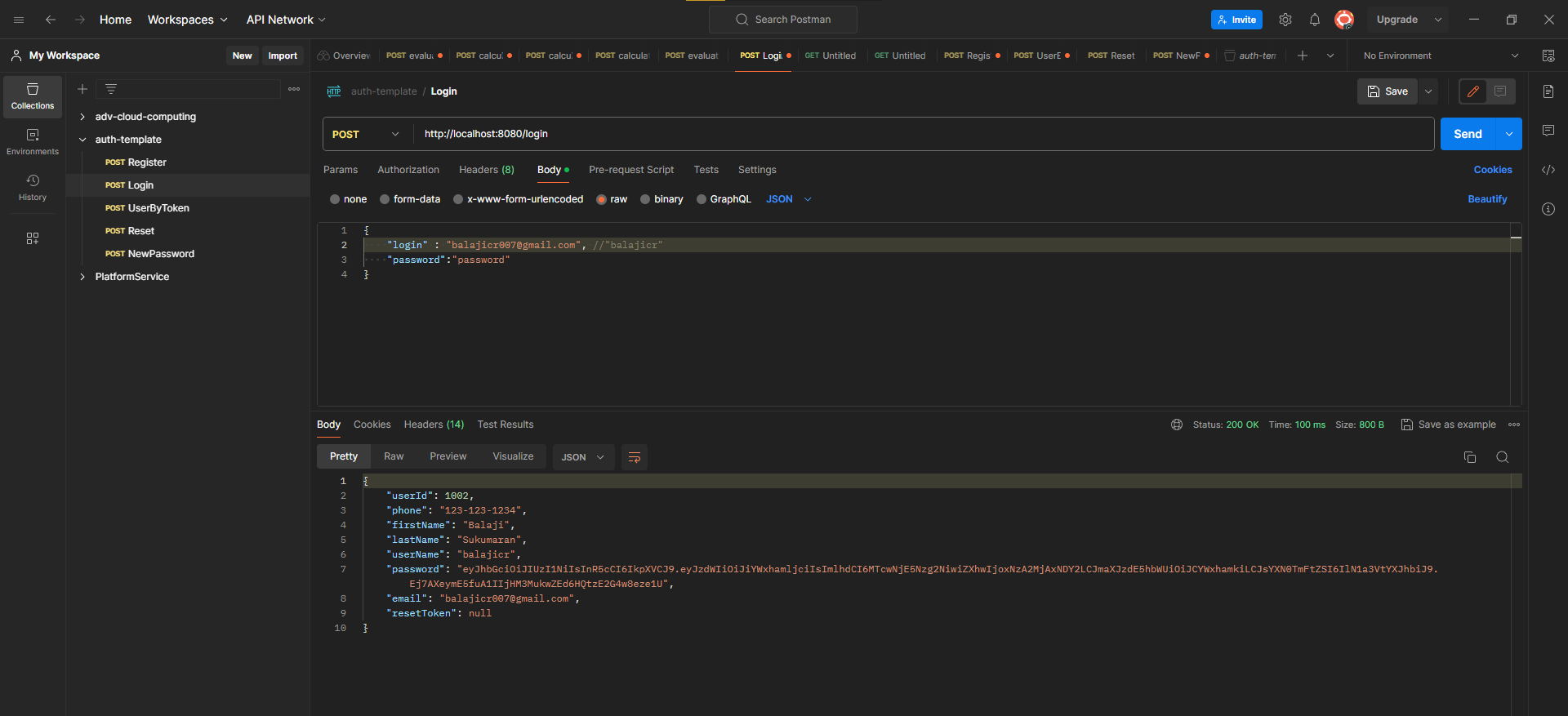Click the collections filter icon
This screenshot has width=1568, height=716.
pyautogui.click(x=111, y=89)
